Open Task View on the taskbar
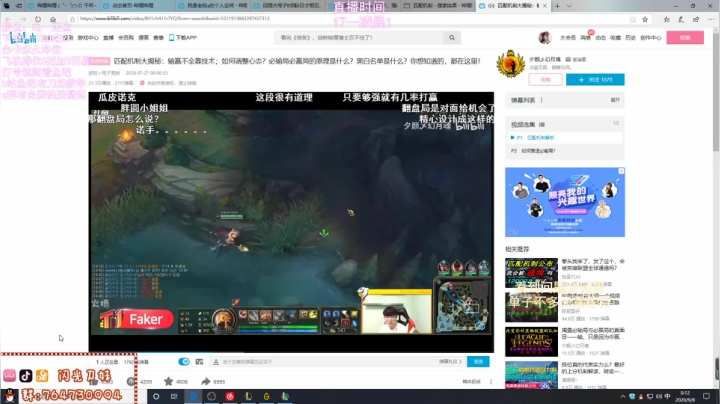The width and height of the screenshot is (720, 404). click(174, 396)
